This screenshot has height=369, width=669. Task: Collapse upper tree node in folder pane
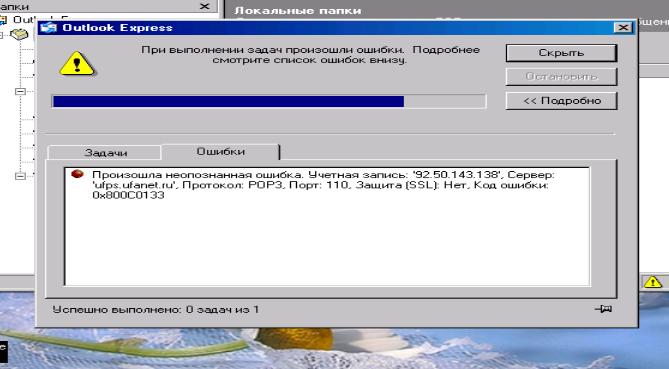click(x=20, y=91)
